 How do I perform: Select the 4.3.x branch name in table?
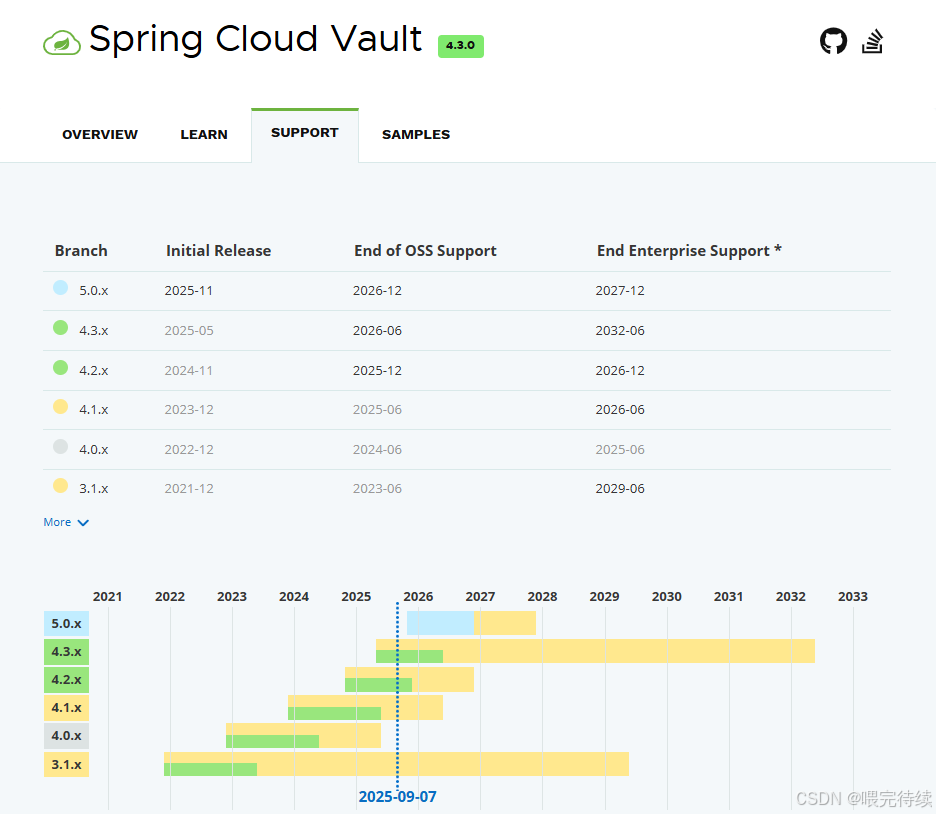[x=94, y=331]
